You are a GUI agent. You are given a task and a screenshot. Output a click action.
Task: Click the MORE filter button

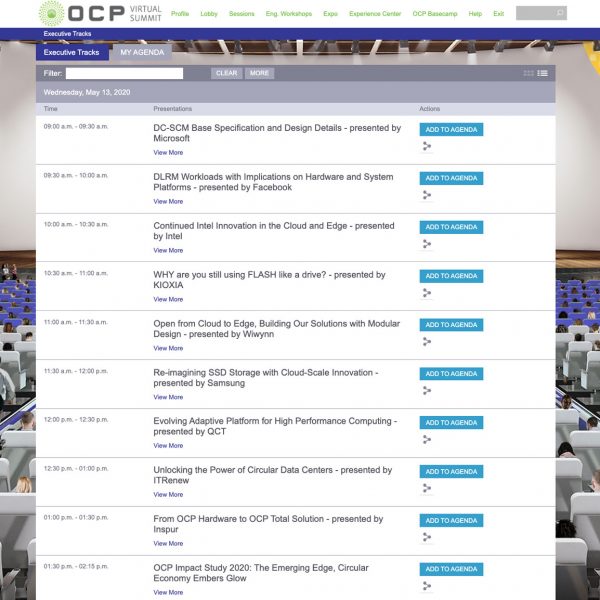click(259, 73)
